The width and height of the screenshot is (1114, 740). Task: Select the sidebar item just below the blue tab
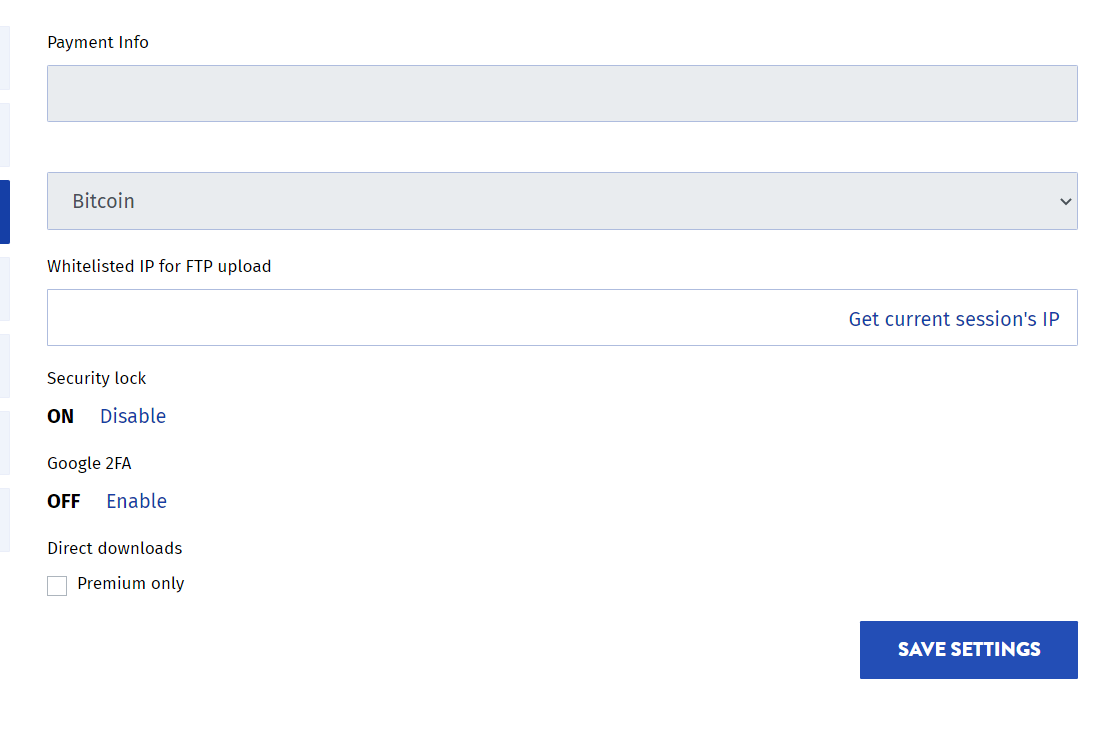tap(4, 289)
